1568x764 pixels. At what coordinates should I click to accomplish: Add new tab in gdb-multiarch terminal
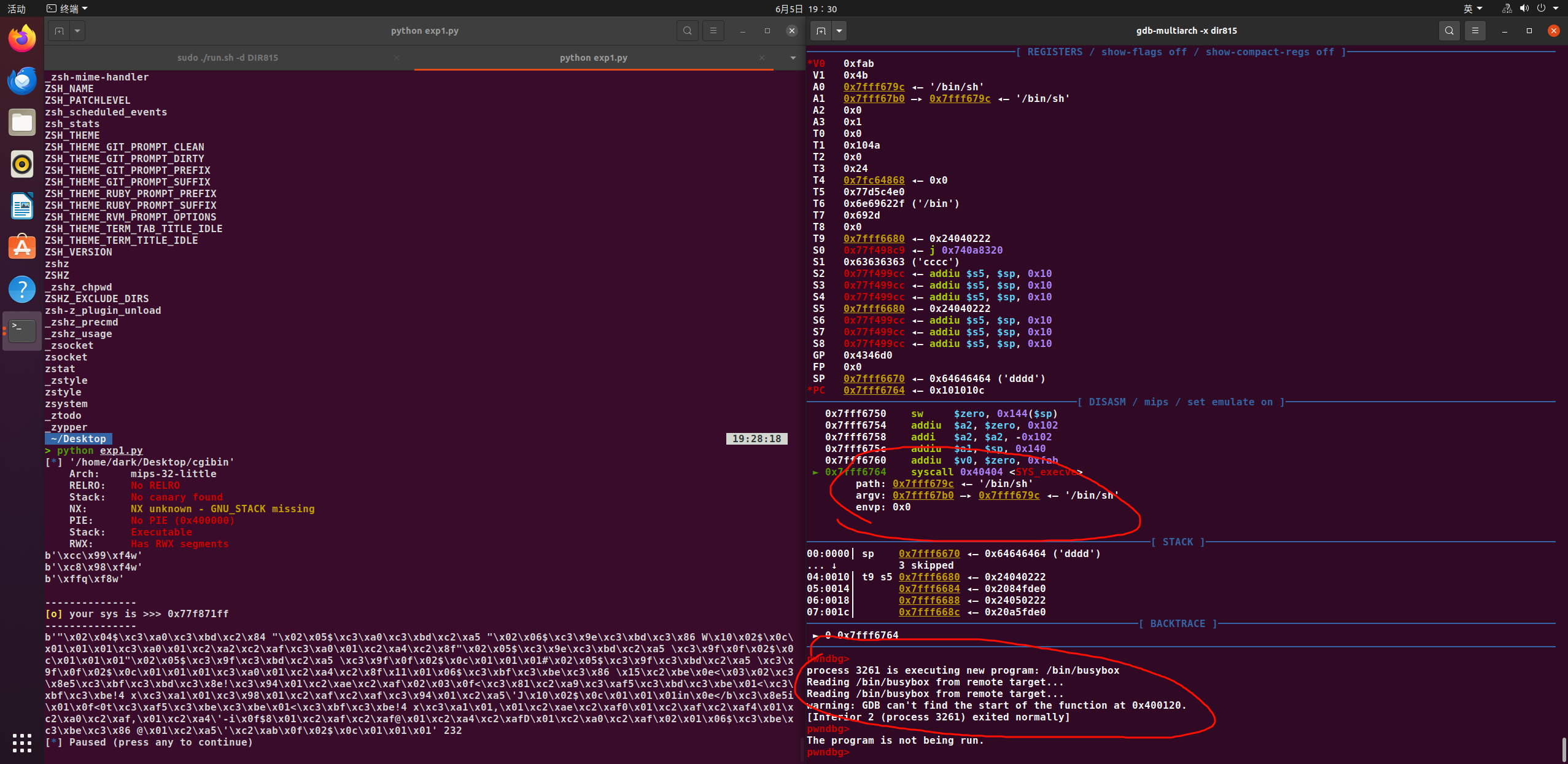coord(821,31)
